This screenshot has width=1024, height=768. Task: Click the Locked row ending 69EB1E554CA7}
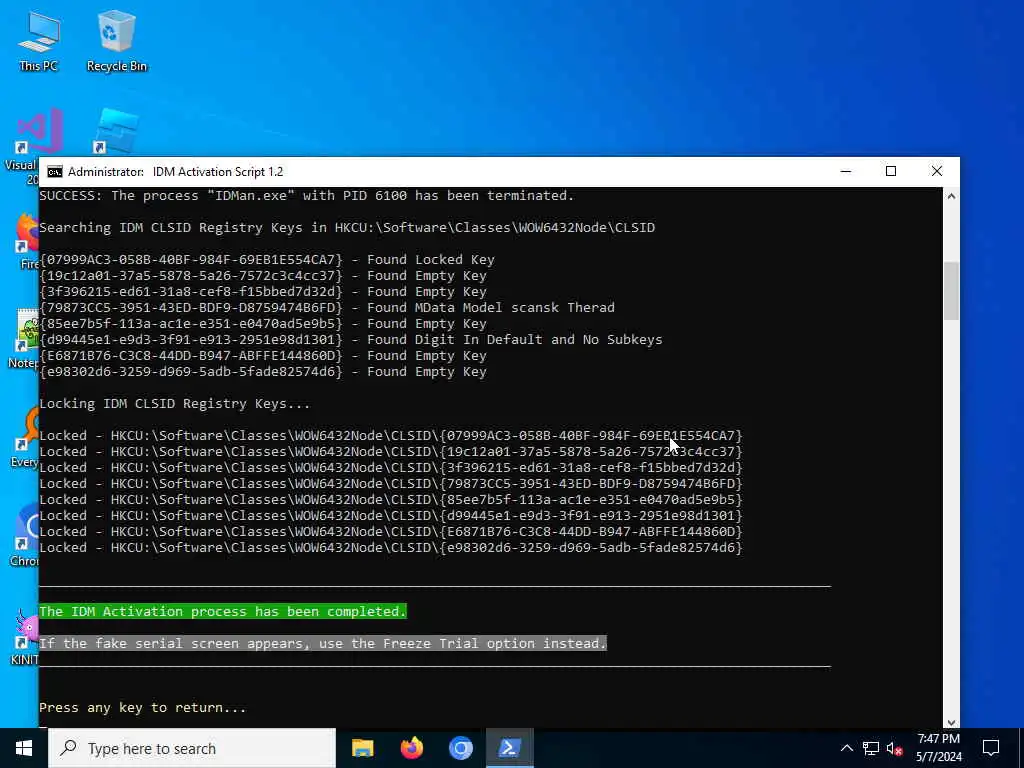click(x=391, y=436)
